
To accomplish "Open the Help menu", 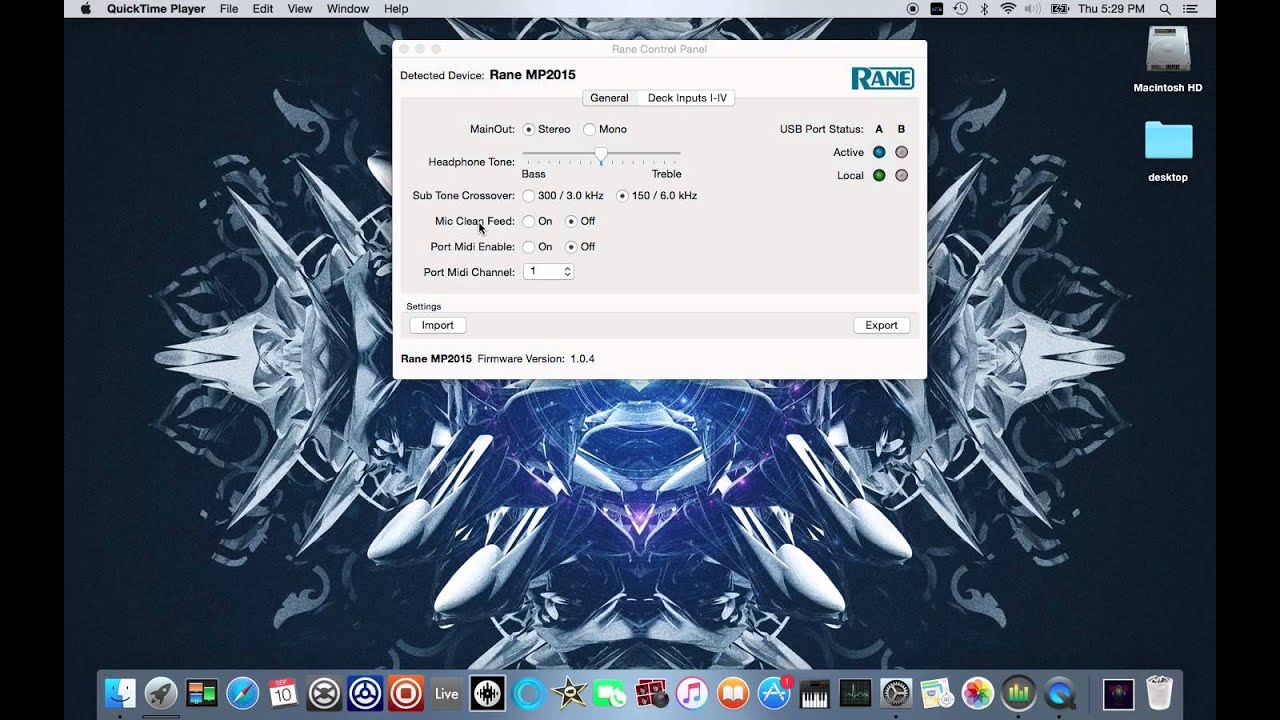I will (x=396, y=9).
